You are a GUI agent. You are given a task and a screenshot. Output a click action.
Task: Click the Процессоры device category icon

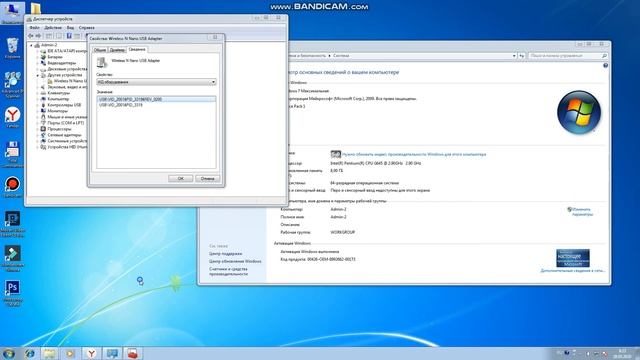(x=43, y=129)
